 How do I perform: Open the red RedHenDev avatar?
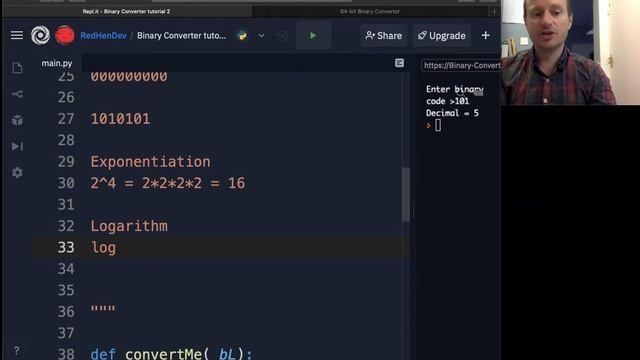[x=65, y=36]
